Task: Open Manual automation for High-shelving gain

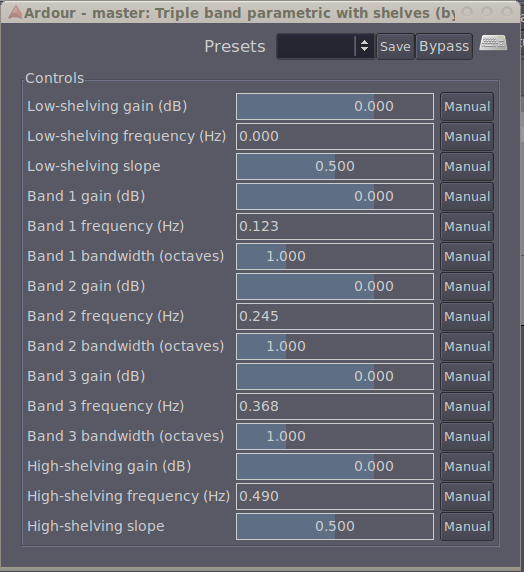Action: pyautogui.click(x=467, y=467)
